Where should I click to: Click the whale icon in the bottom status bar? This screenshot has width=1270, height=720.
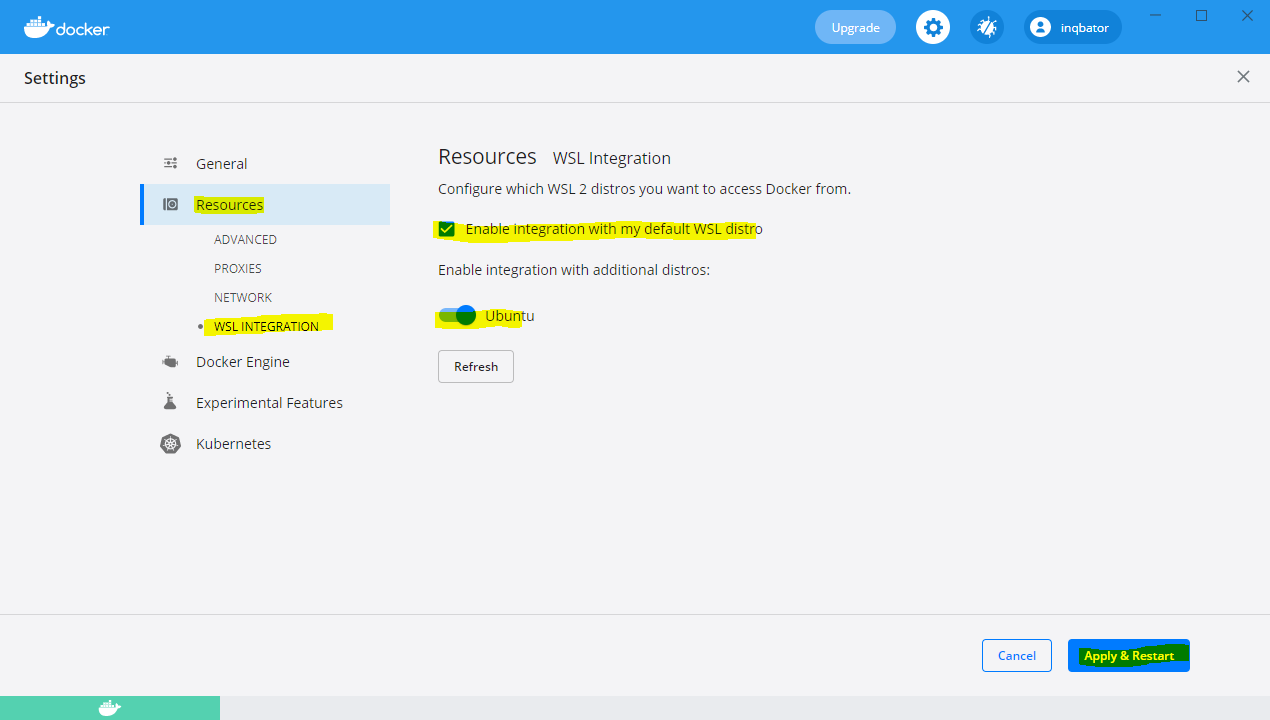[110, 708]
